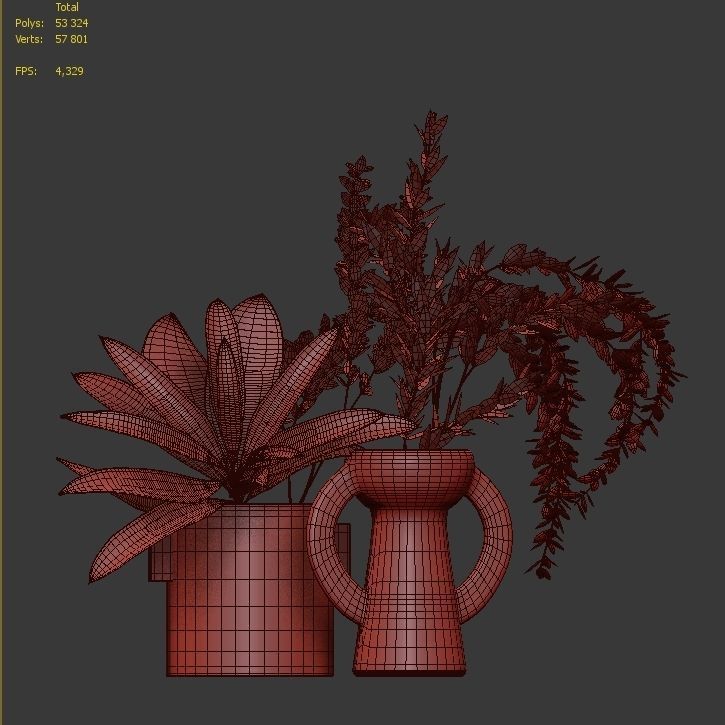Click the 'Verts:' label
Viewport: 725px width, 725px height.
[x=29, y=39]
